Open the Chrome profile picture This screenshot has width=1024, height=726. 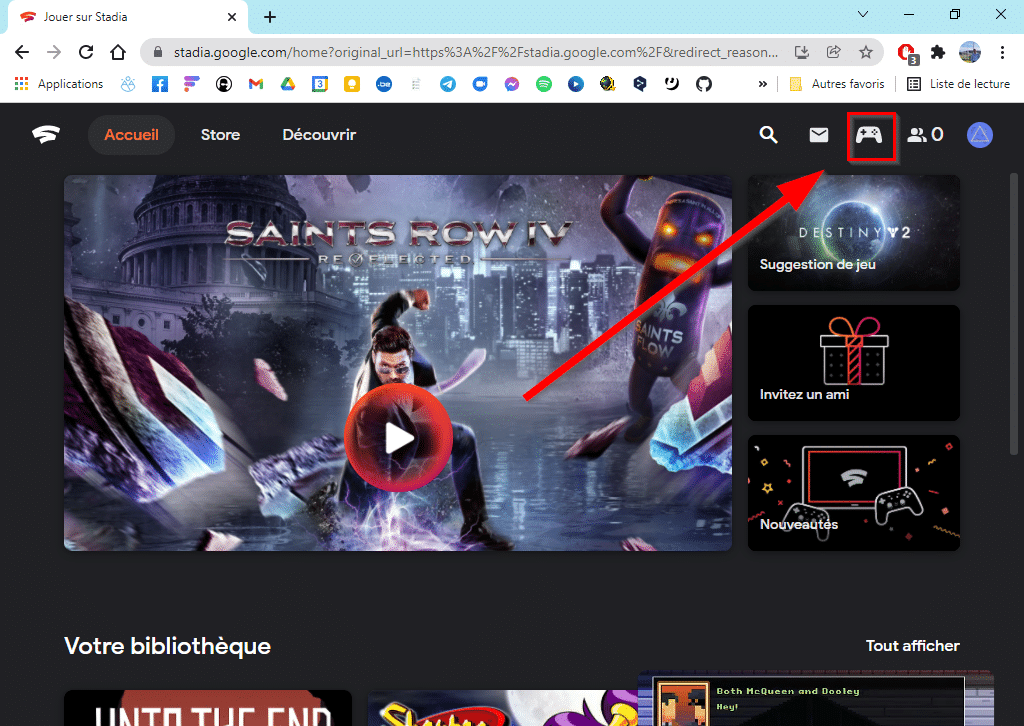point(970,52)
